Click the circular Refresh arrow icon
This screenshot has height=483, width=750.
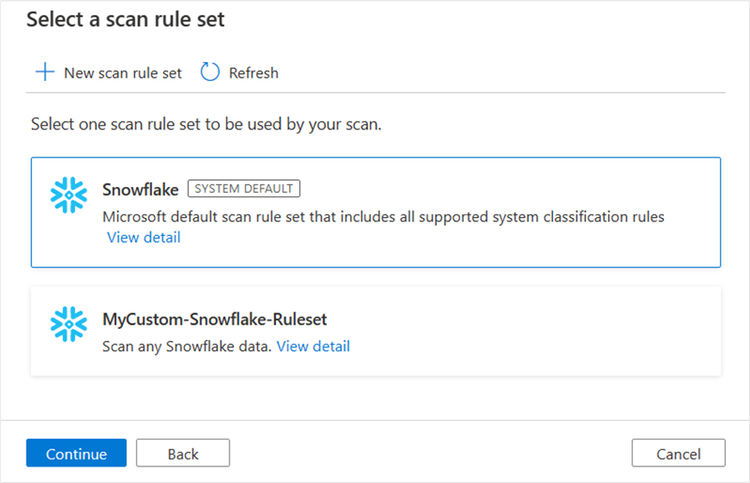pyautogui.click(x=210, y=72)
